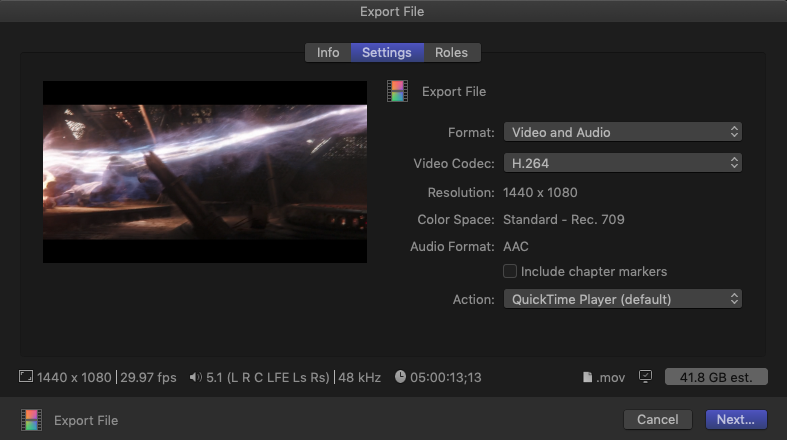
Task: Open the Format dropdown
Action: click(x=622, y=132)
